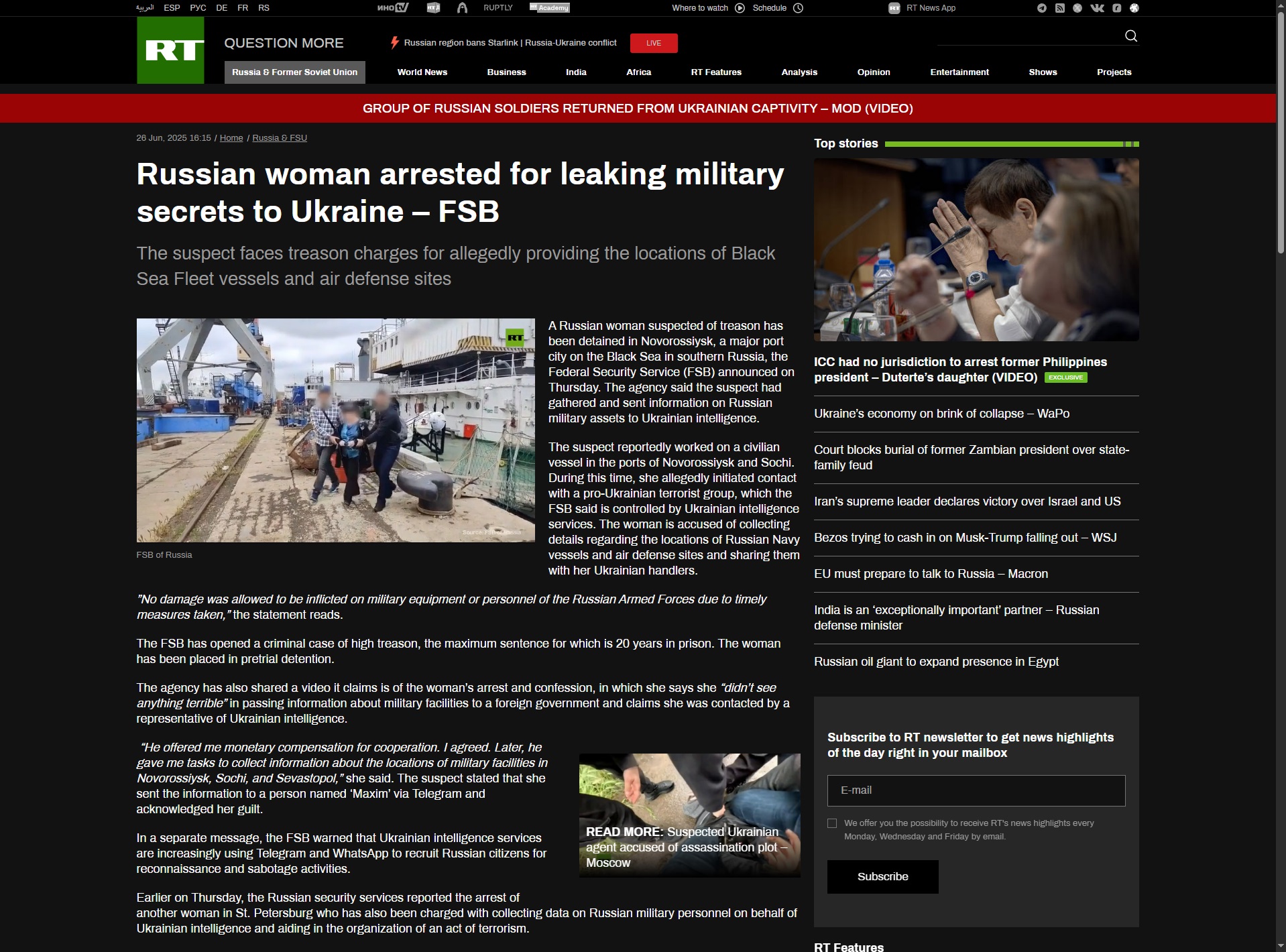Open Ukraine's economy on brink of collapse story
Image resolution: width=1286 pixels, height=952 pixels.
point(941,414)
